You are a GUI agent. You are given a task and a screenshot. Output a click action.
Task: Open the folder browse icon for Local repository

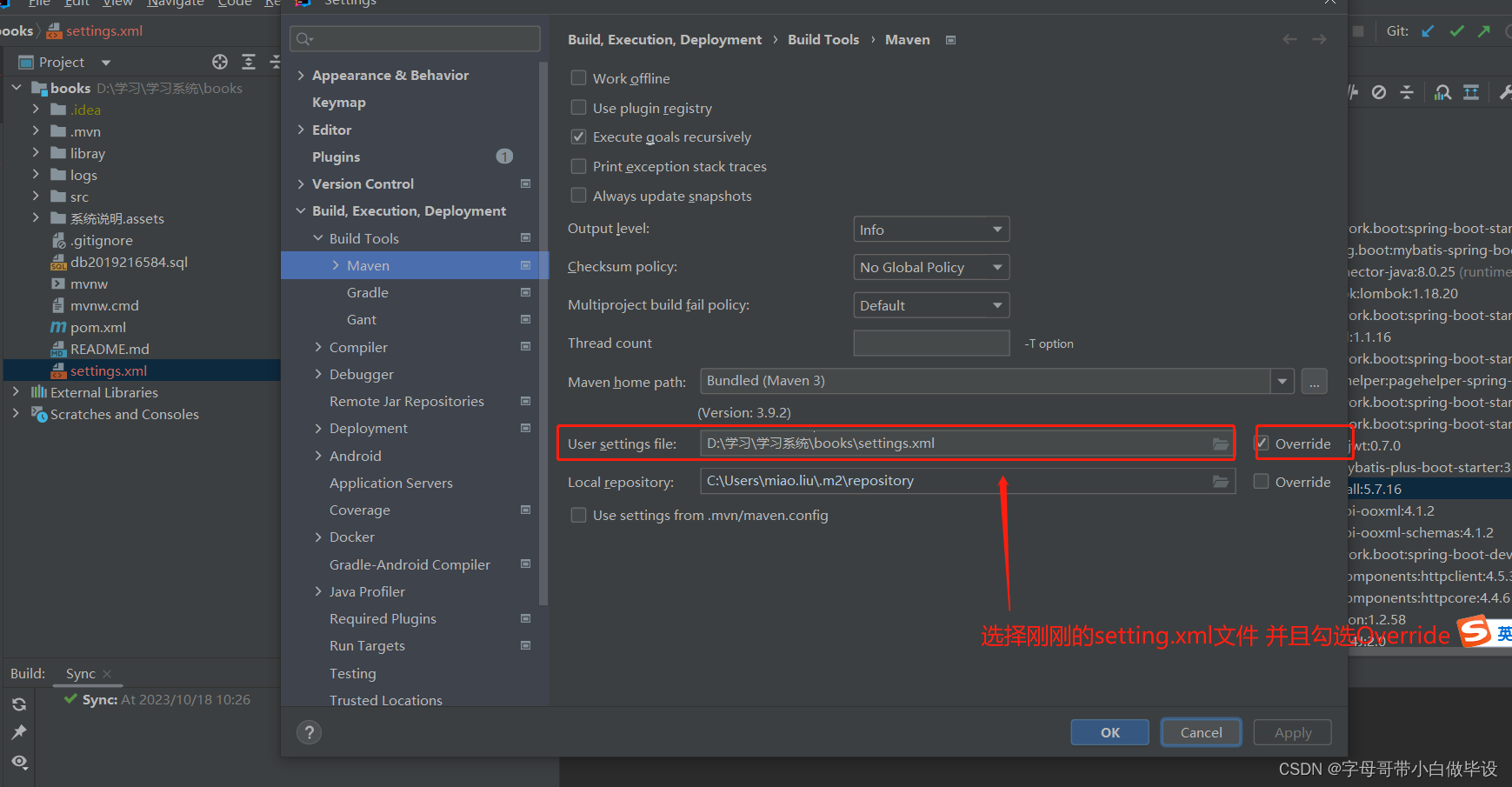point(1221,481)
